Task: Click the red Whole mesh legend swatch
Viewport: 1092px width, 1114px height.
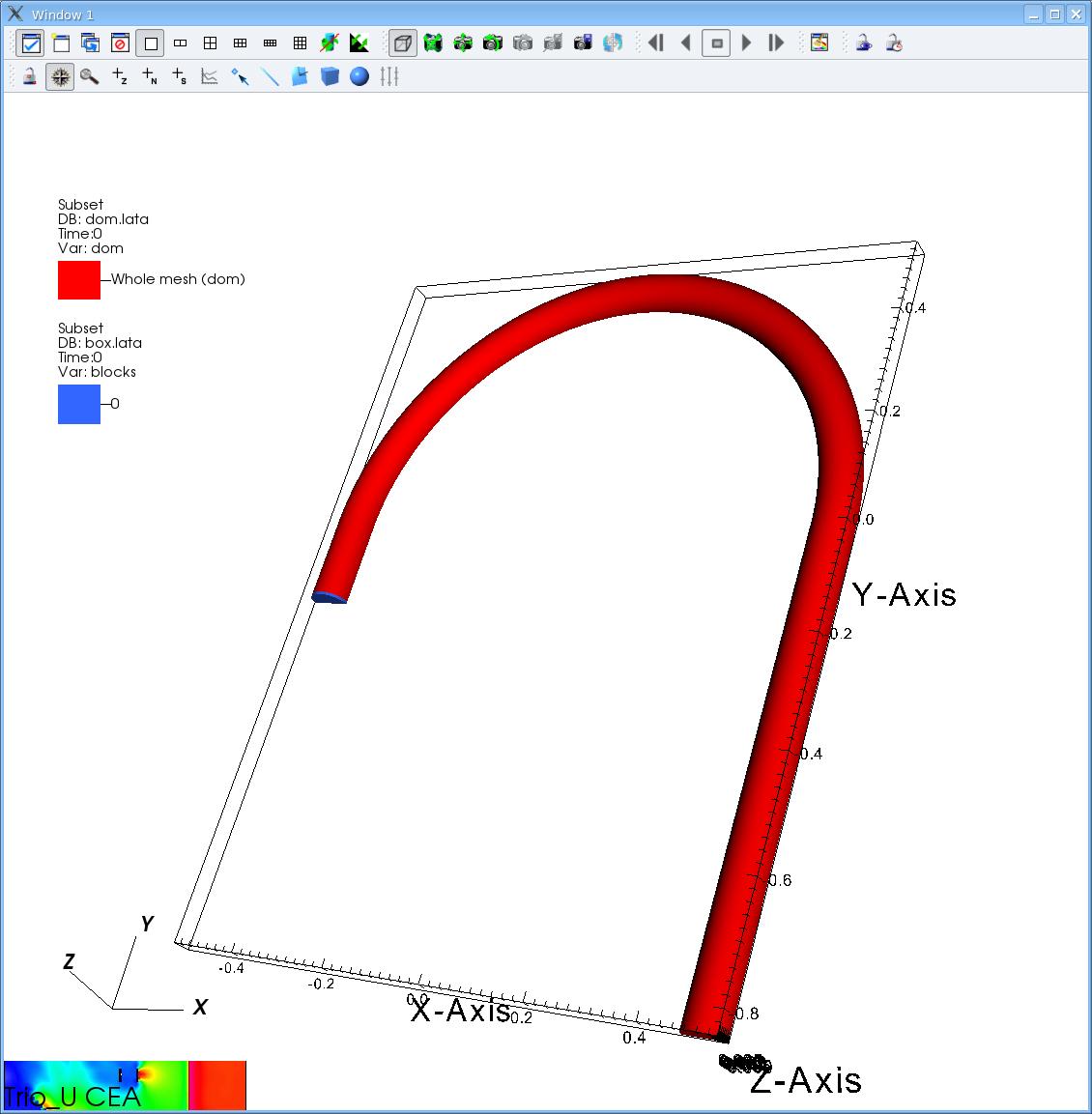Action: click(79, 280)
